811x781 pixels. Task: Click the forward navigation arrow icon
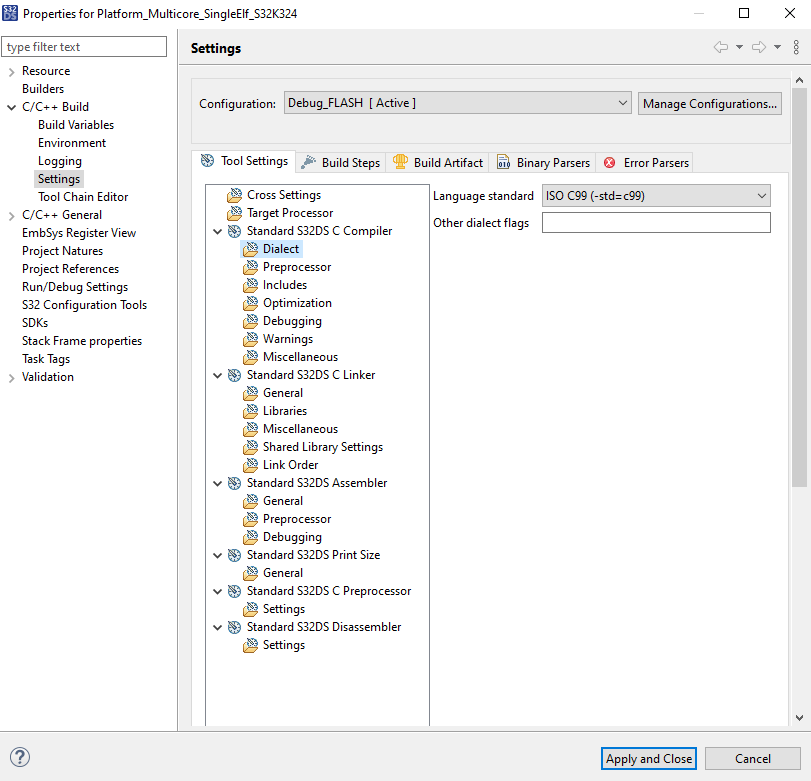pyautogui.click(x=759, y=47)
